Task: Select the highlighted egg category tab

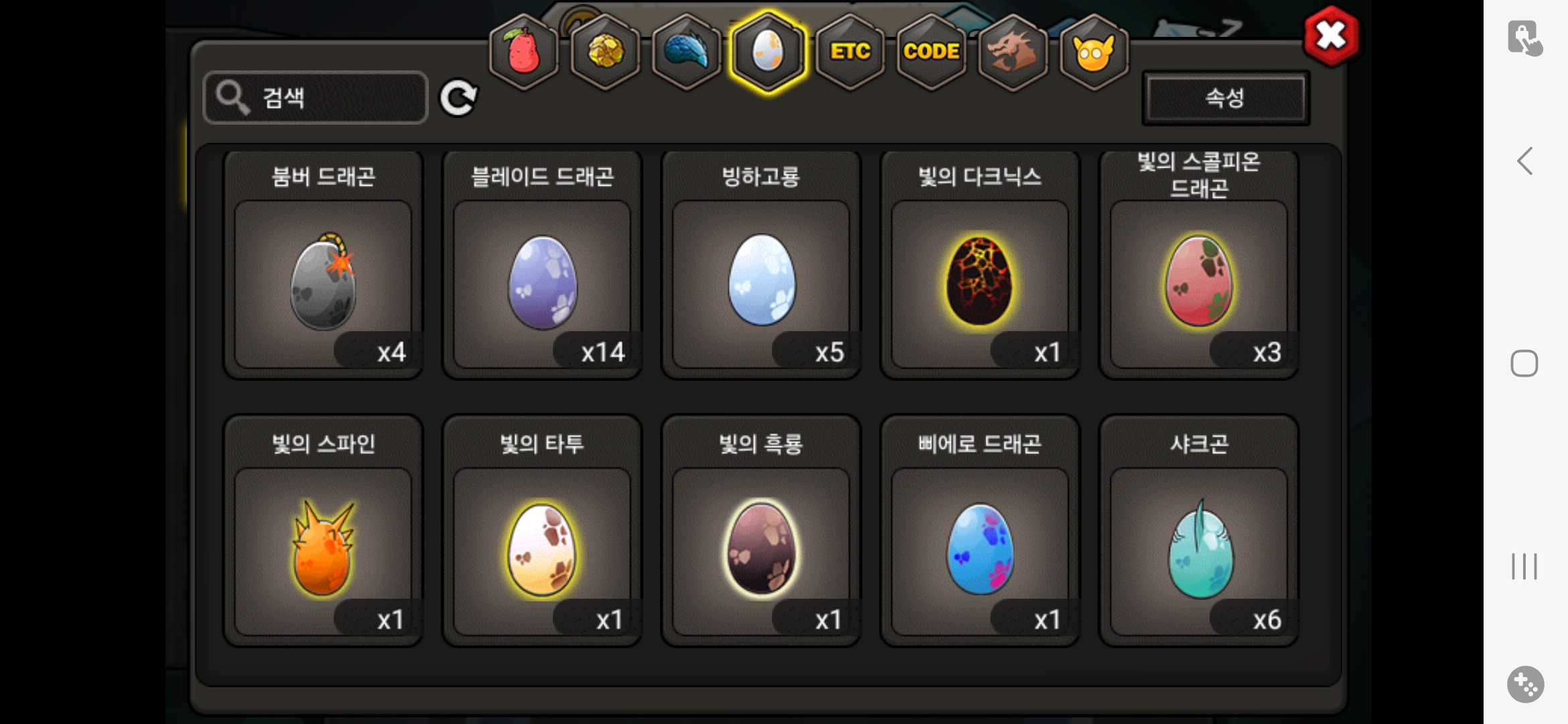Action: point(768,52)
